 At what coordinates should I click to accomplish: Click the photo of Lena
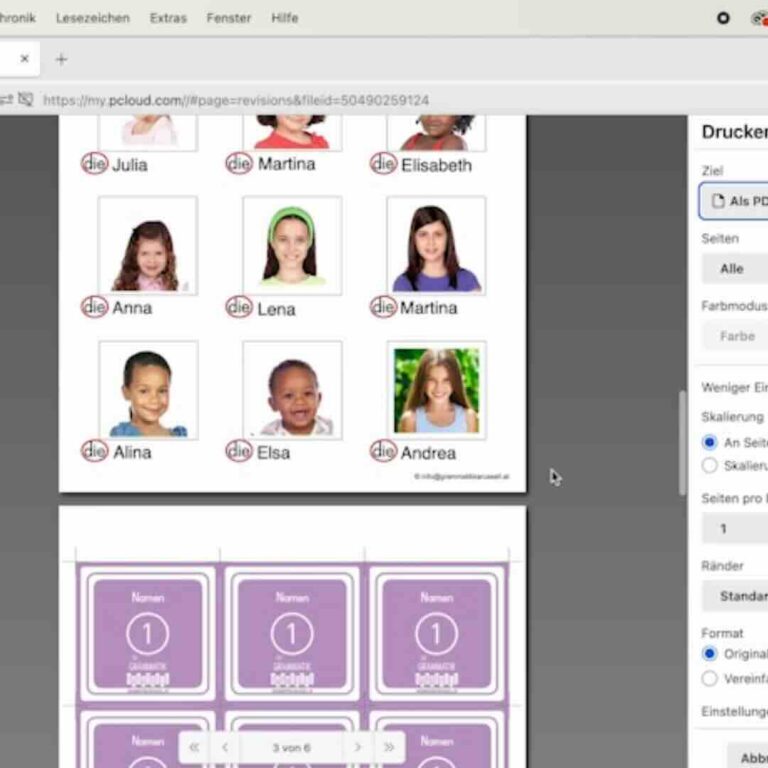[292, 245]
